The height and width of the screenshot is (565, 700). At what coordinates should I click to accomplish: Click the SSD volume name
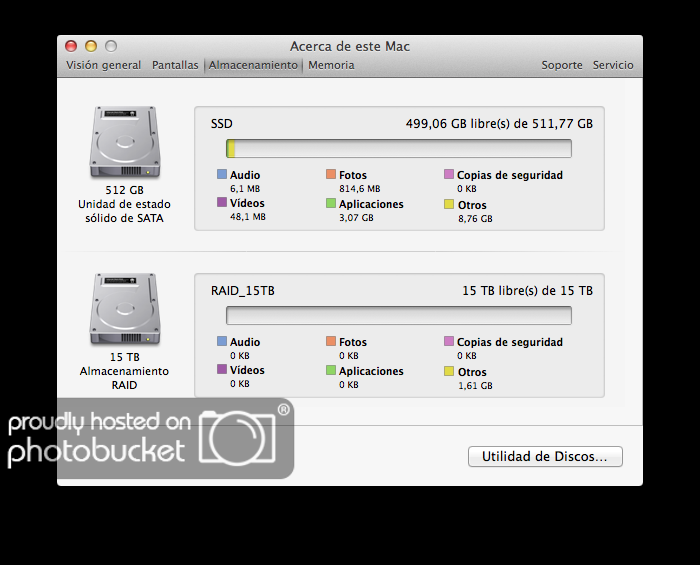pyautogui.click(x=221, y=124)
